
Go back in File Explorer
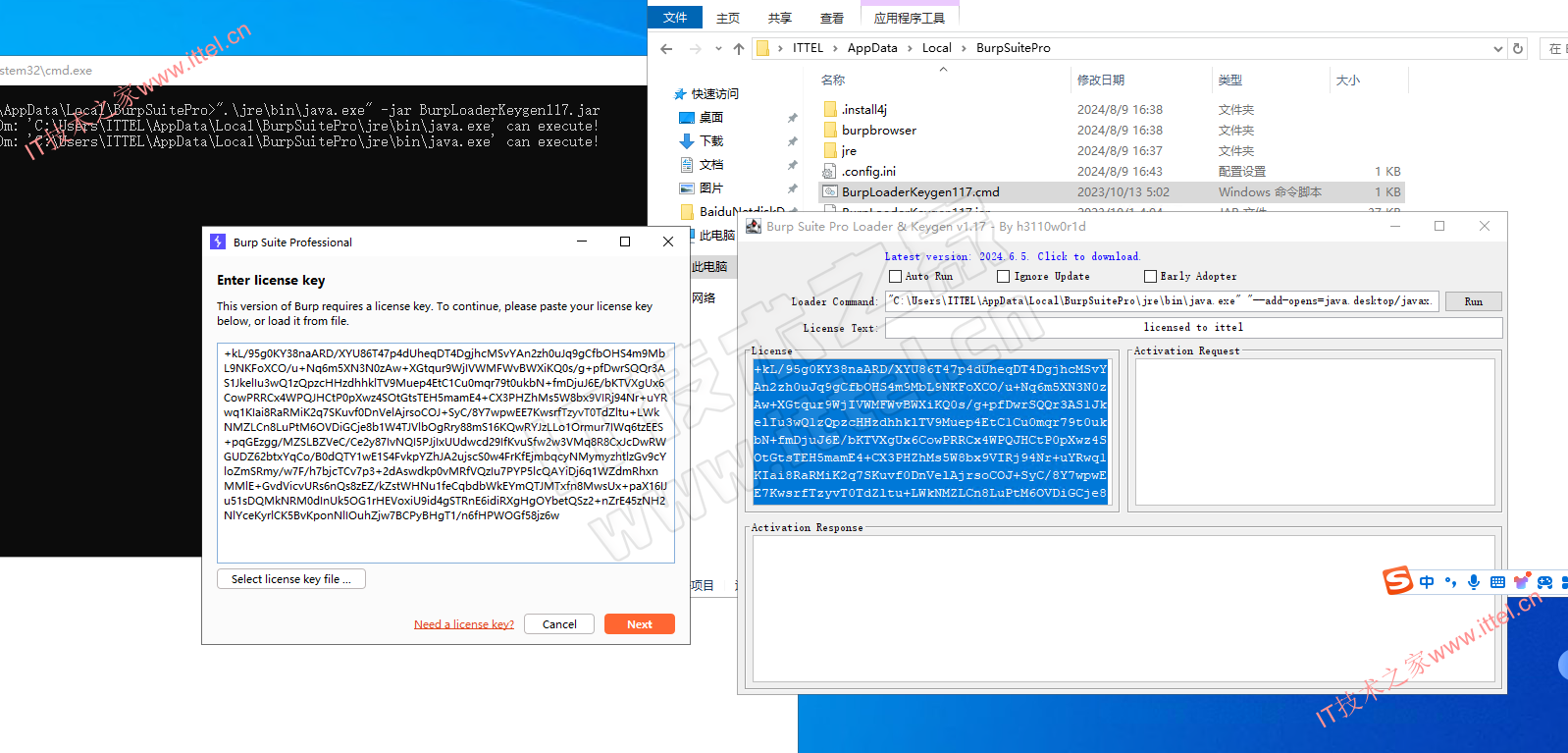(667, 48)
